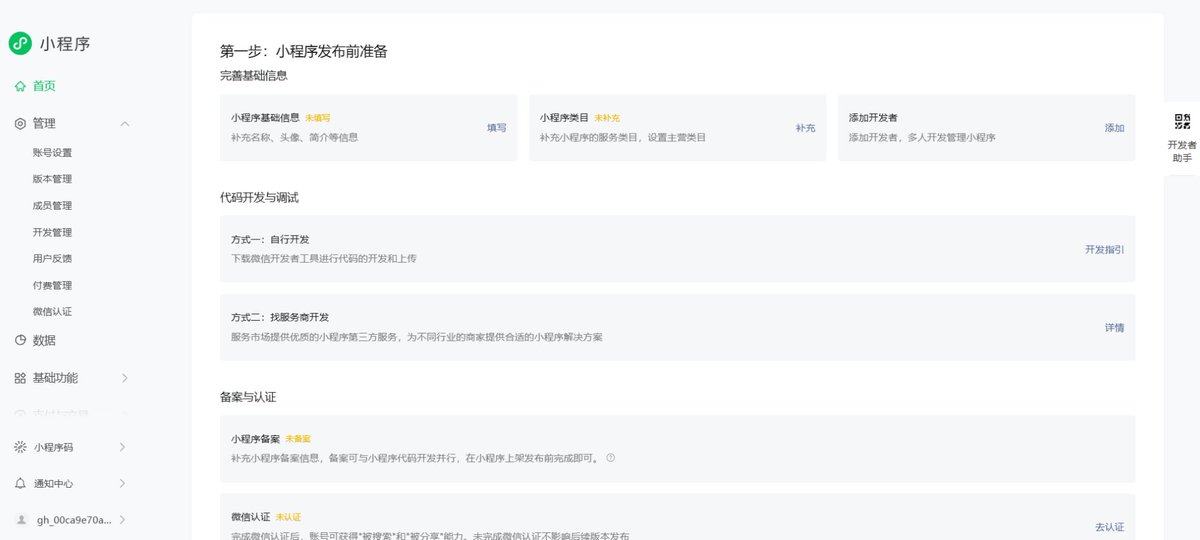Click the 管理 hexagon icon

[20, 123]
